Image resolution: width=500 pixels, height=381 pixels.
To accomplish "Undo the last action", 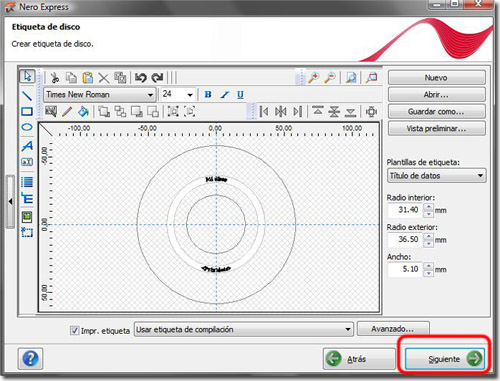I will click(141, 78).
